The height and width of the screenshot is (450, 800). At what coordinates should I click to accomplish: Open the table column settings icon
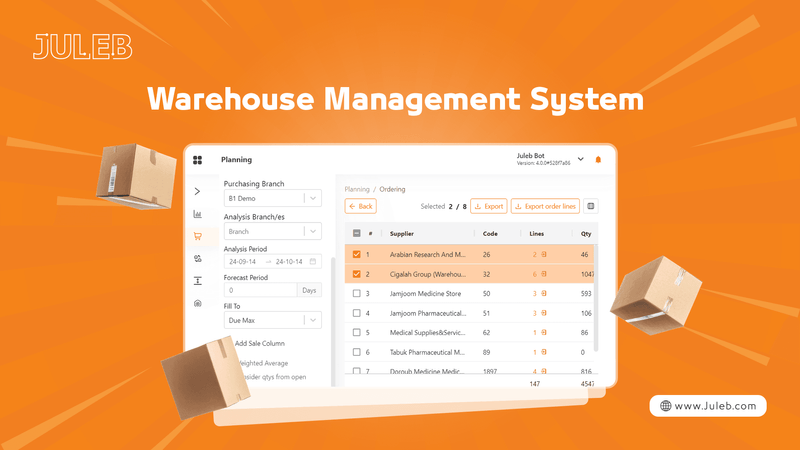tap(591, 206)
